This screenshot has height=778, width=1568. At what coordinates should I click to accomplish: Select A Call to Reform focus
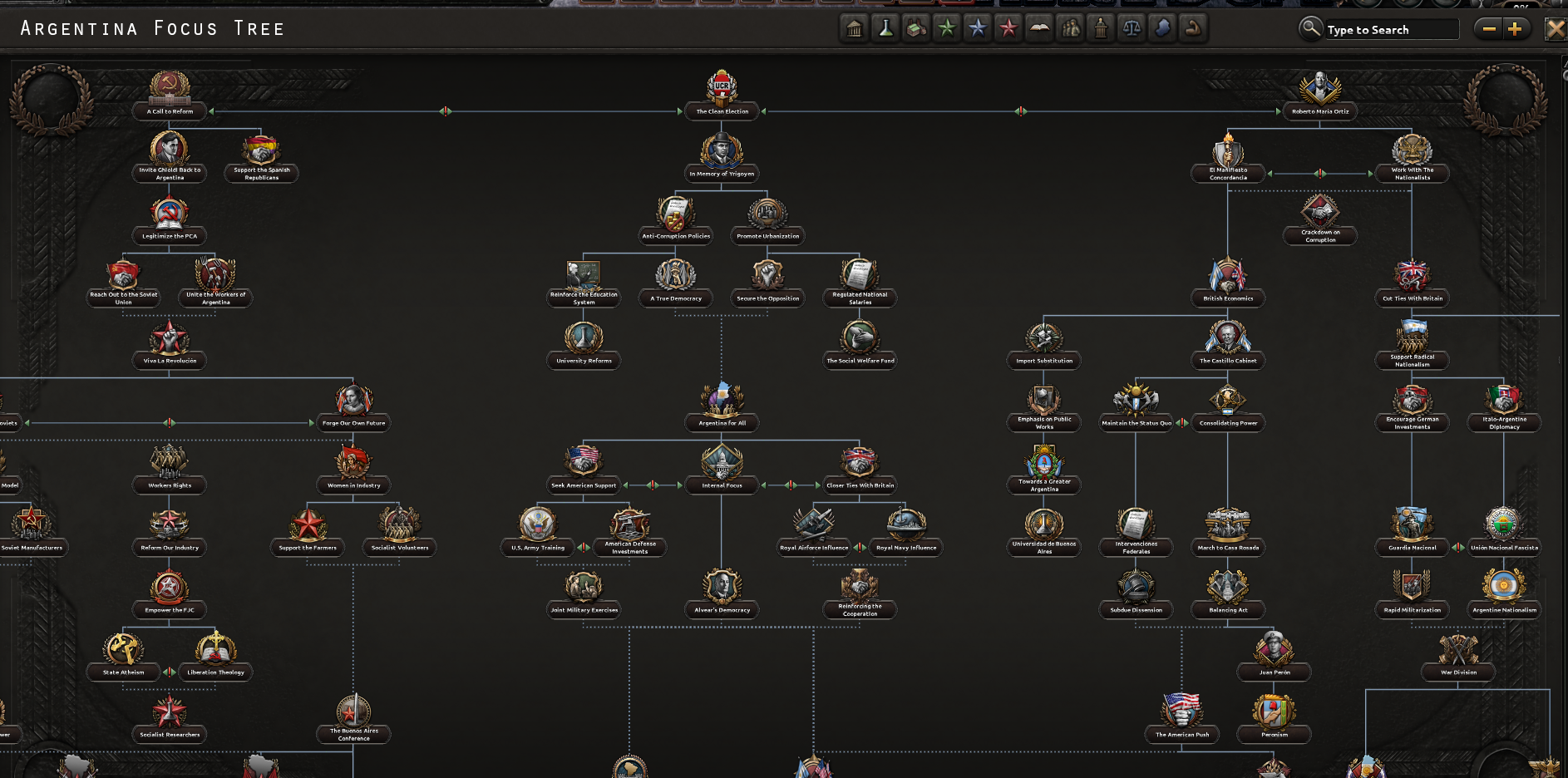(170, 95)
